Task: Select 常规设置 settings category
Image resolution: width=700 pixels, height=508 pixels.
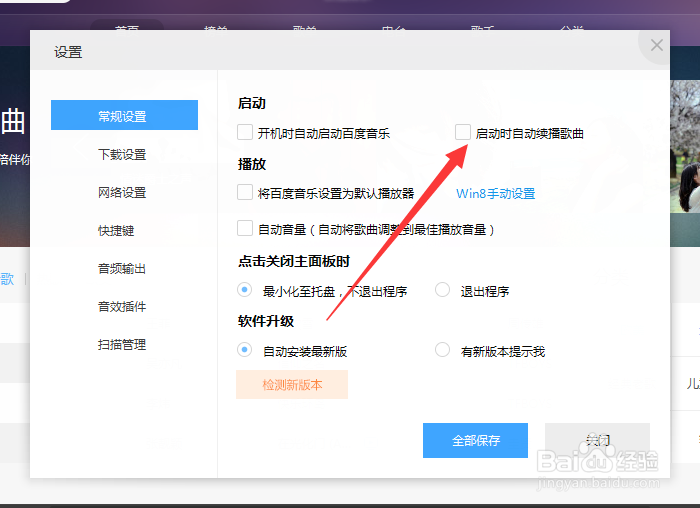Action: click(124, 115)
